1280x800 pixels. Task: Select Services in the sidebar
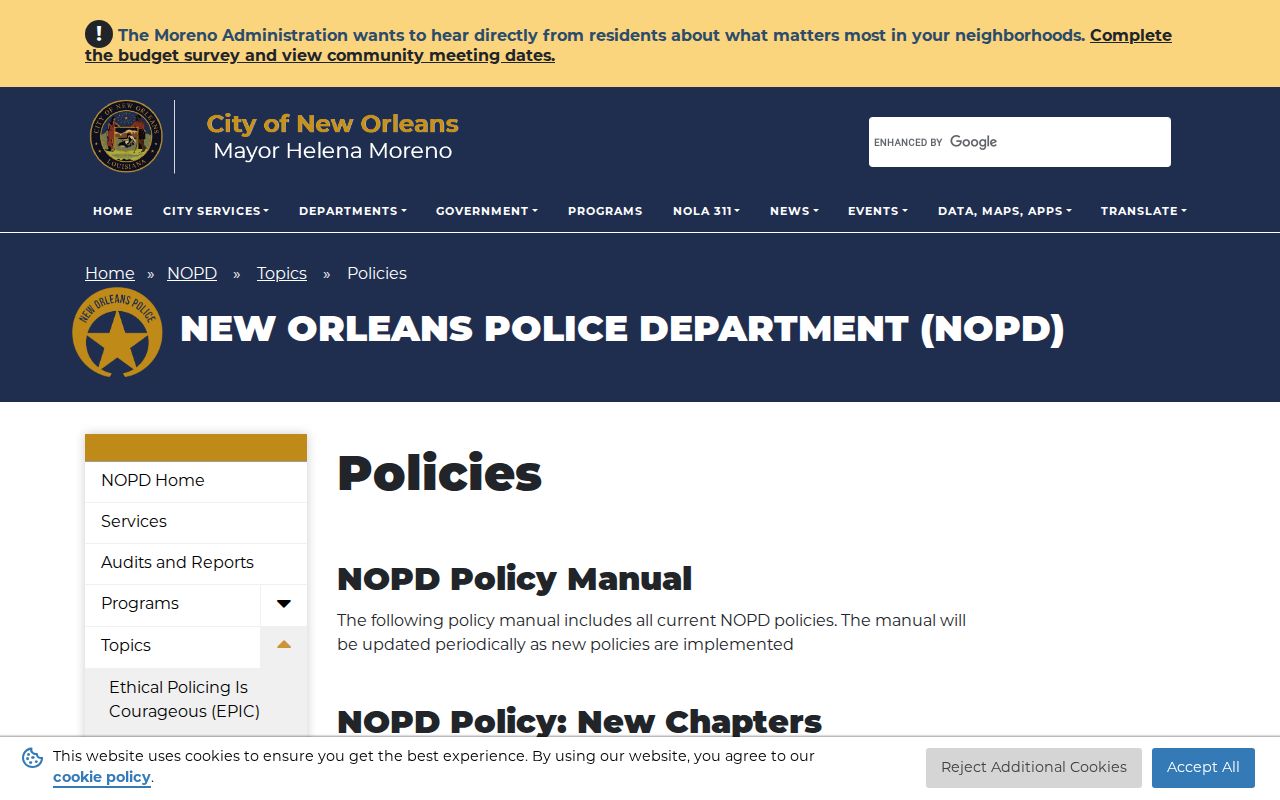(196, 522)
